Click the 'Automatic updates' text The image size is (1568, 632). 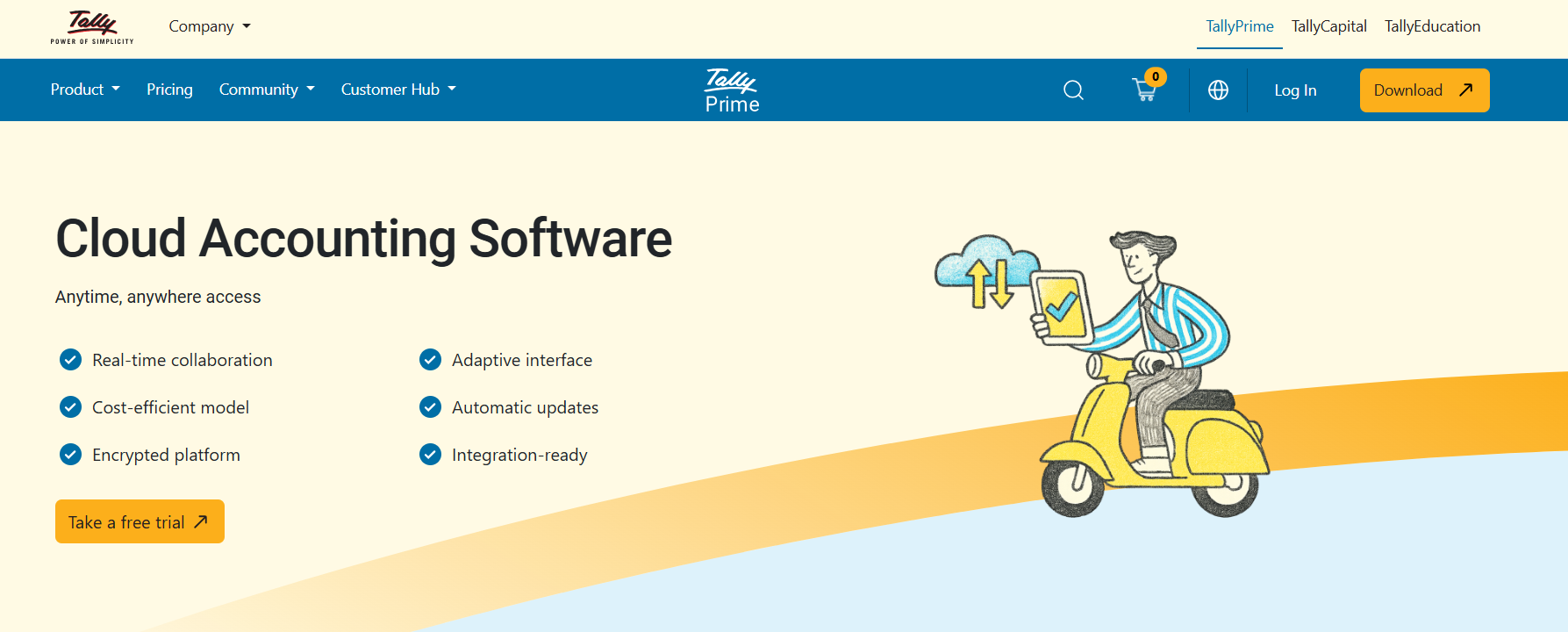[x=525, y=407]
